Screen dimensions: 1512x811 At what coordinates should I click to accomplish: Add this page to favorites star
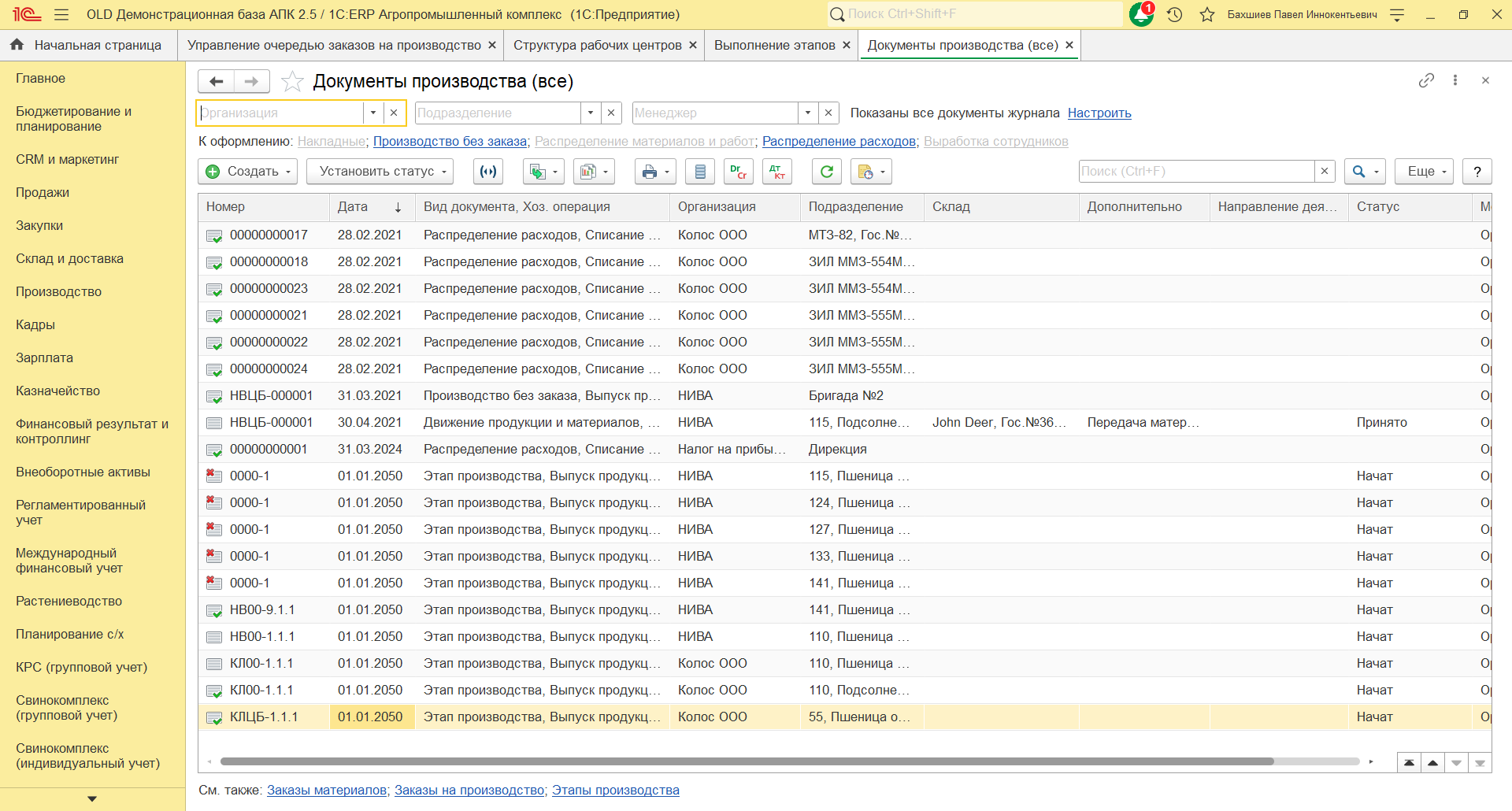(292, 81)
